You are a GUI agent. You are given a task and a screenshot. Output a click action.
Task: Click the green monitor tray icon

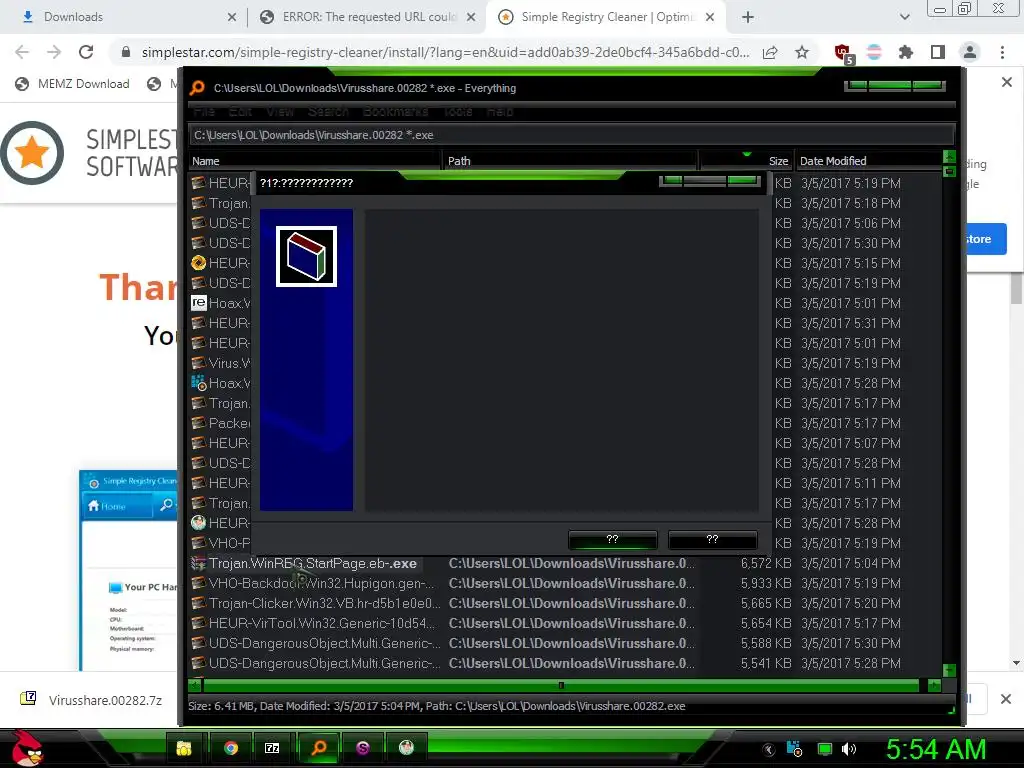825,749
